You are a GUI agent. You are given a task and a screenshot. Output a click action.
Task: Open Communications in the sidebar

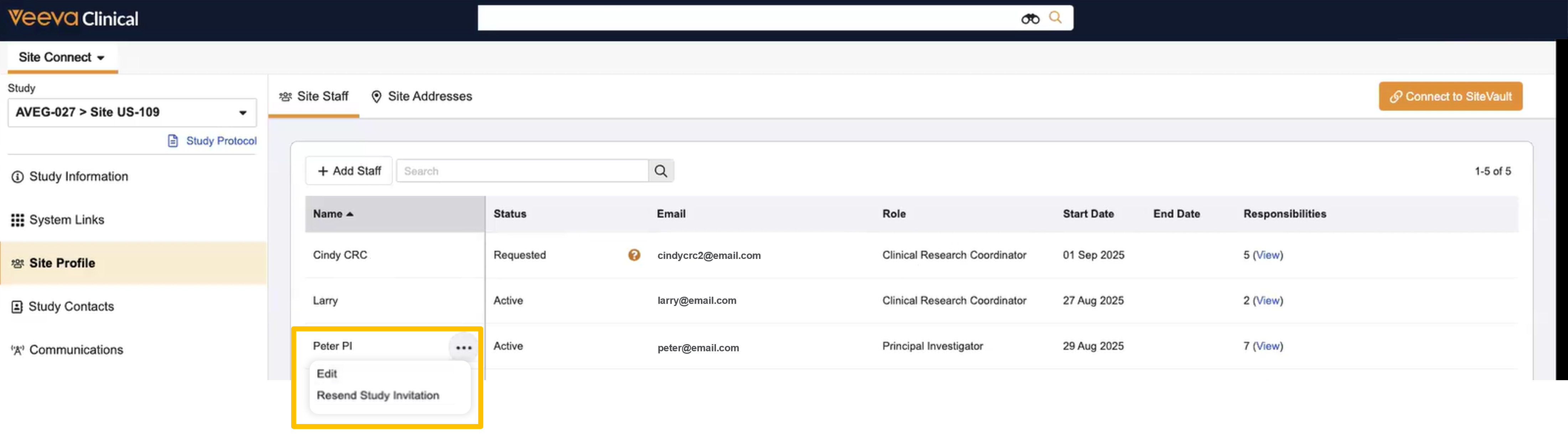pyautogui.click(x=76, y=350)
